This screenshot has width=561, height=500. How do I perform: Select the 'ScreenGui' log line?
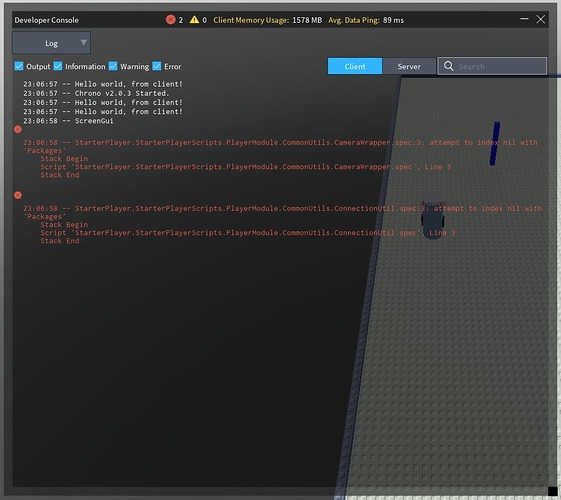pos(68,121)
